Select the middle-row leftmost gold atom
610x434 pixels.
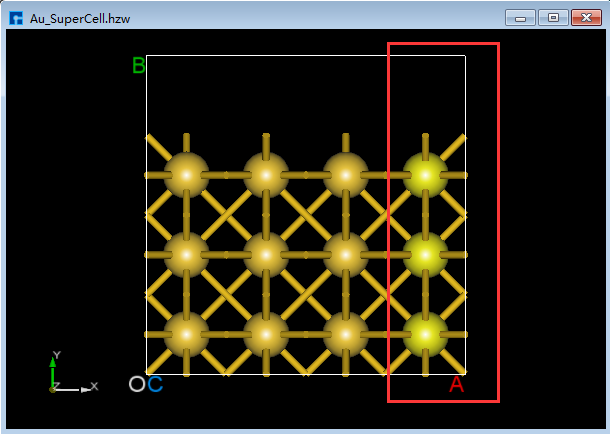coord(186,255)
